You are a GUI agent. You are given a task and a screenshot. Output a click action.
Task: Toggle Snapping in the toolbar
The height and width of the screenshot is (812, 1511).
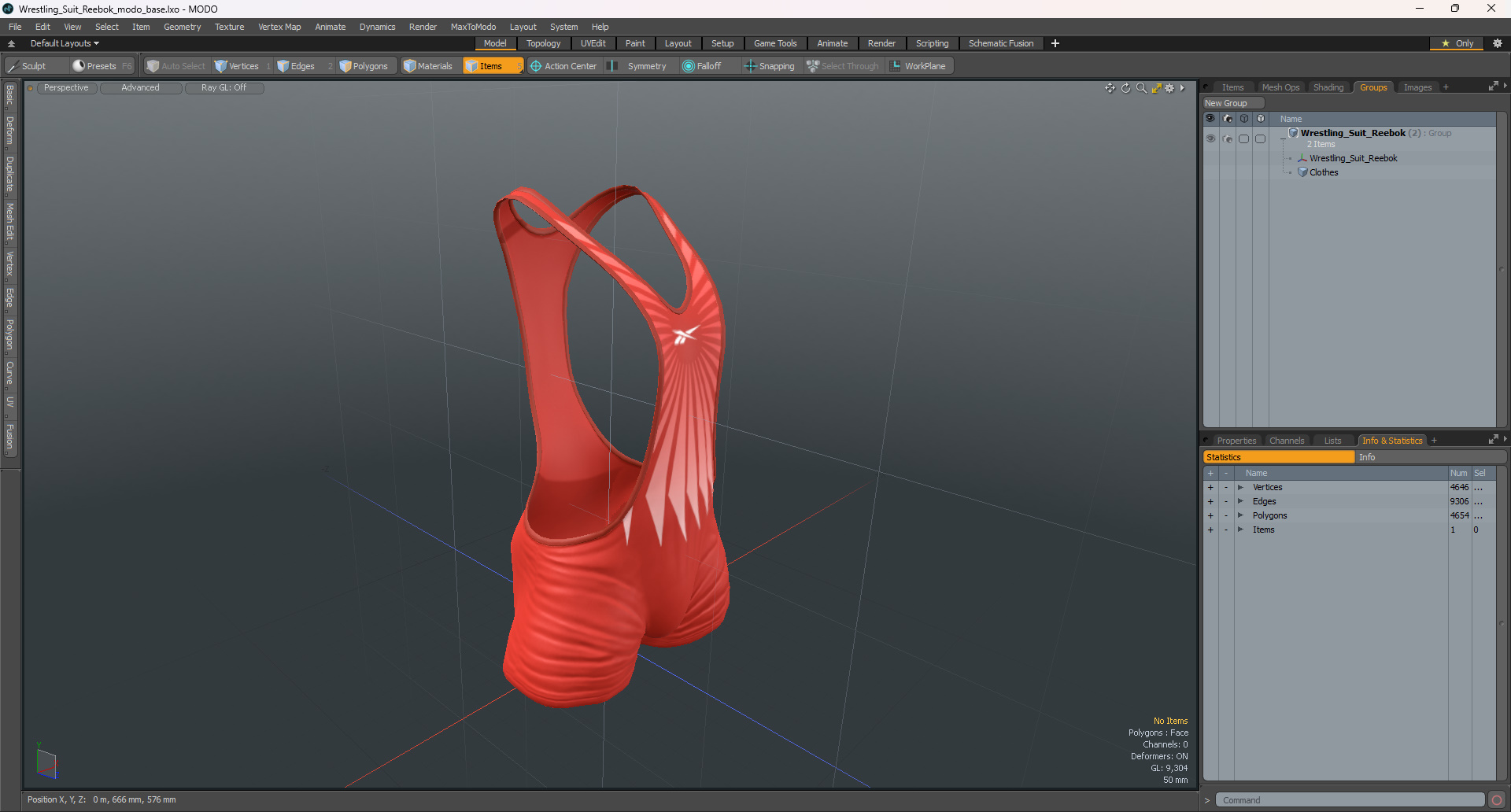pyautogui.click(x=770, y=66)
